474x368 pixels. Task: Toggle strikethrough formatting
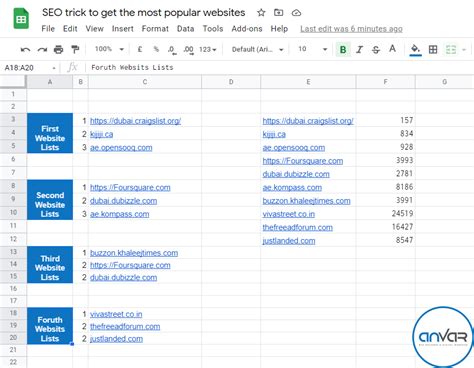click(376, 50)
